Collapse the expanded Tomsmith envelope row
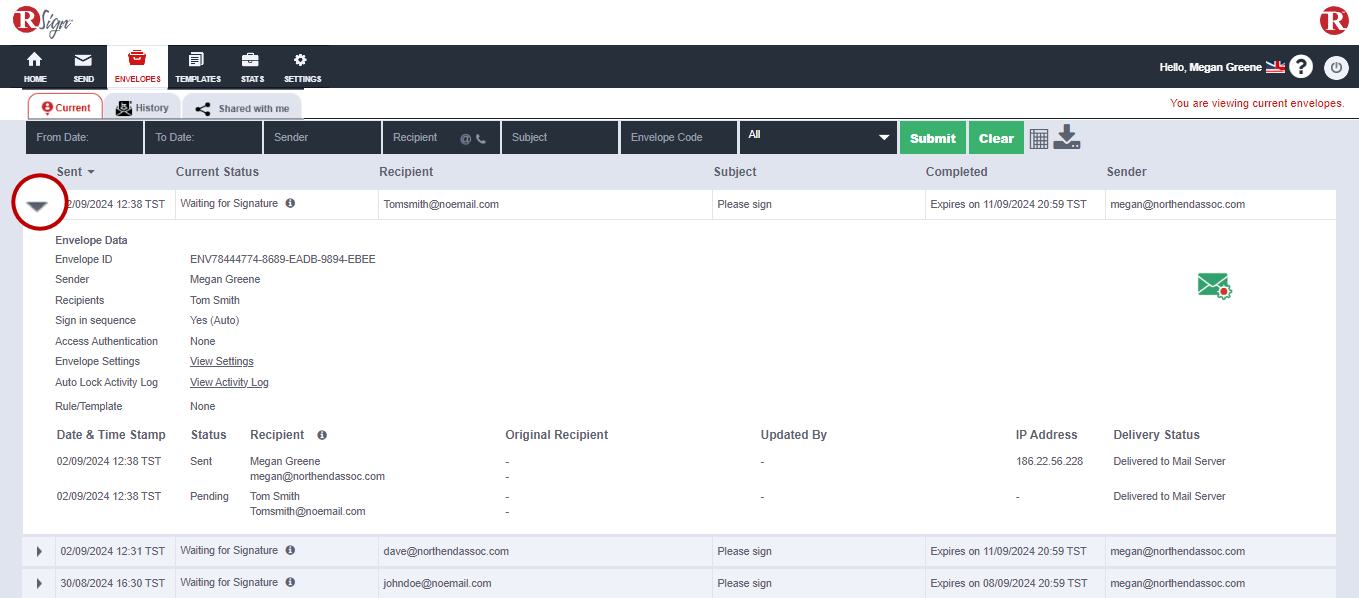 pyautogui.click(x=38, y=205)
